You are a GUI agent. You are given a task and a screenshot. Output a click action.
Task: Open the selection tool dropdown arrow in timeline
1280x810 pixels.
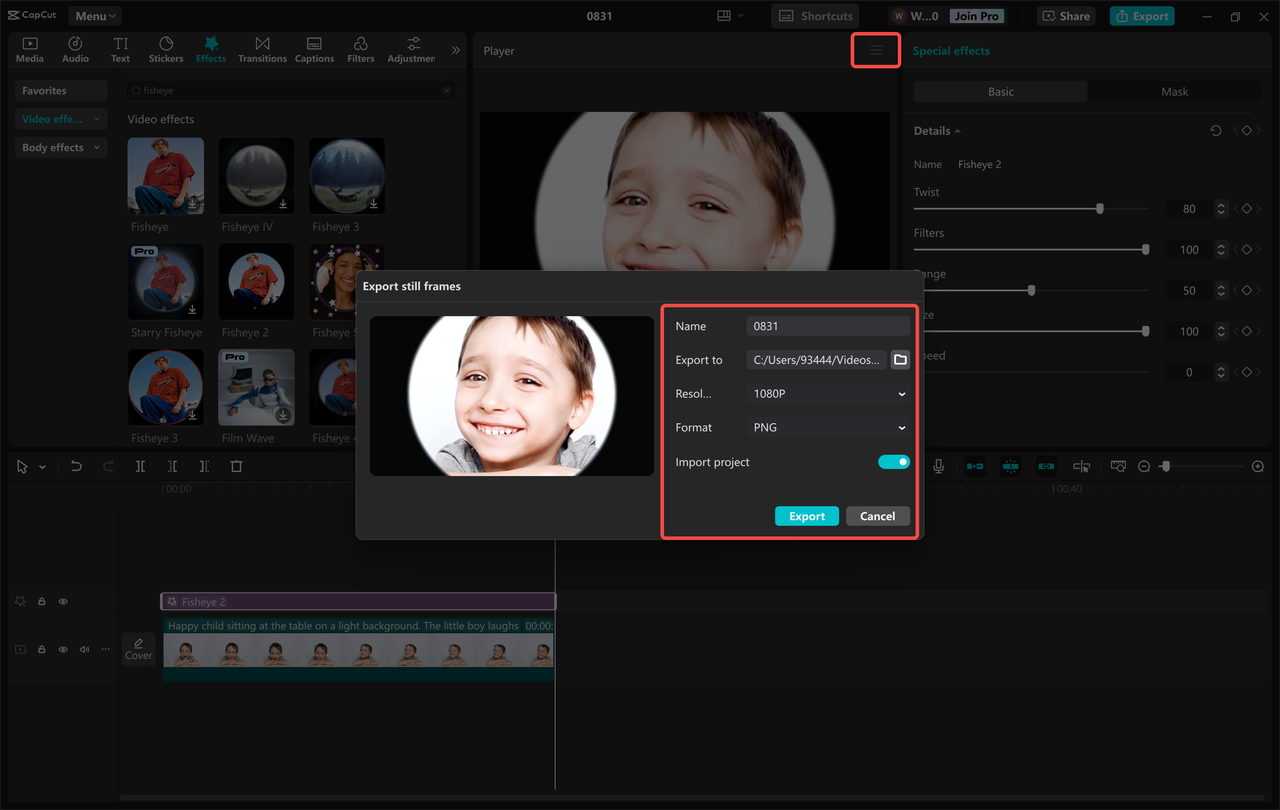click(42, 467)
